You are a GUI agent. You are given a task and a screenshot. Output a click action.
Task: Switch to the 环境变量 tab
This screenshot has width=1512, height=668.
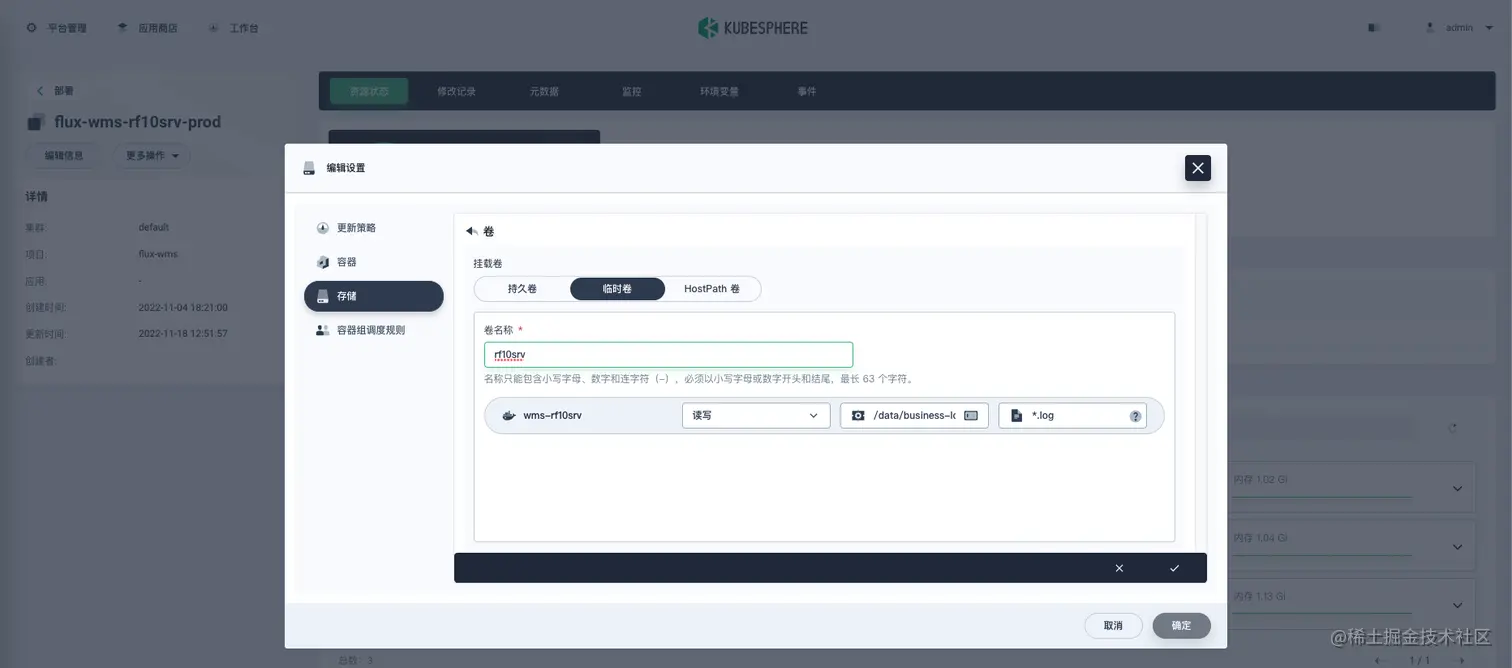point(719,91)
